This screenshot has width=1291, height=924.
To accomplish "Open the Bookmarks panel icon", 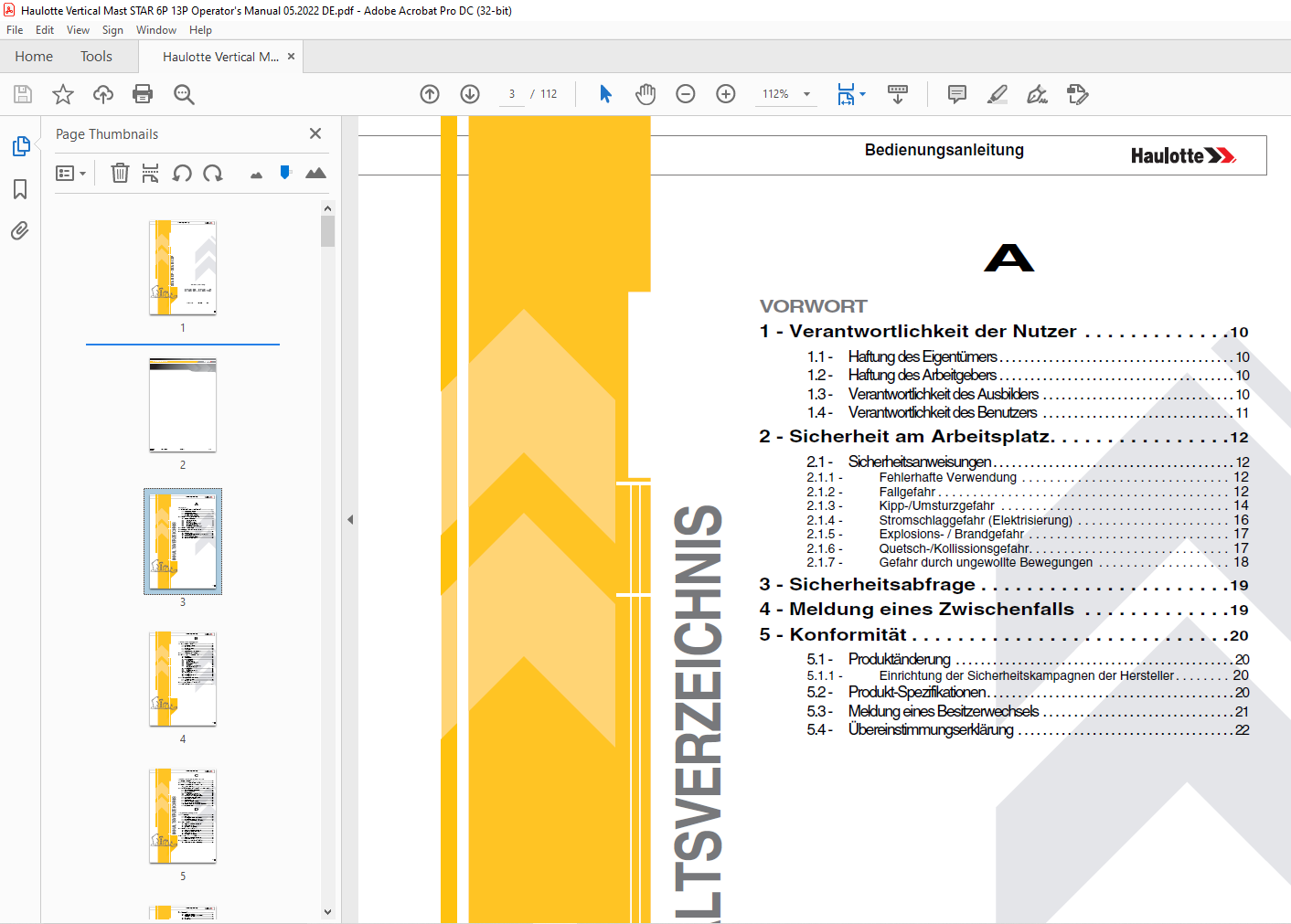I will [x=20, y=189].
